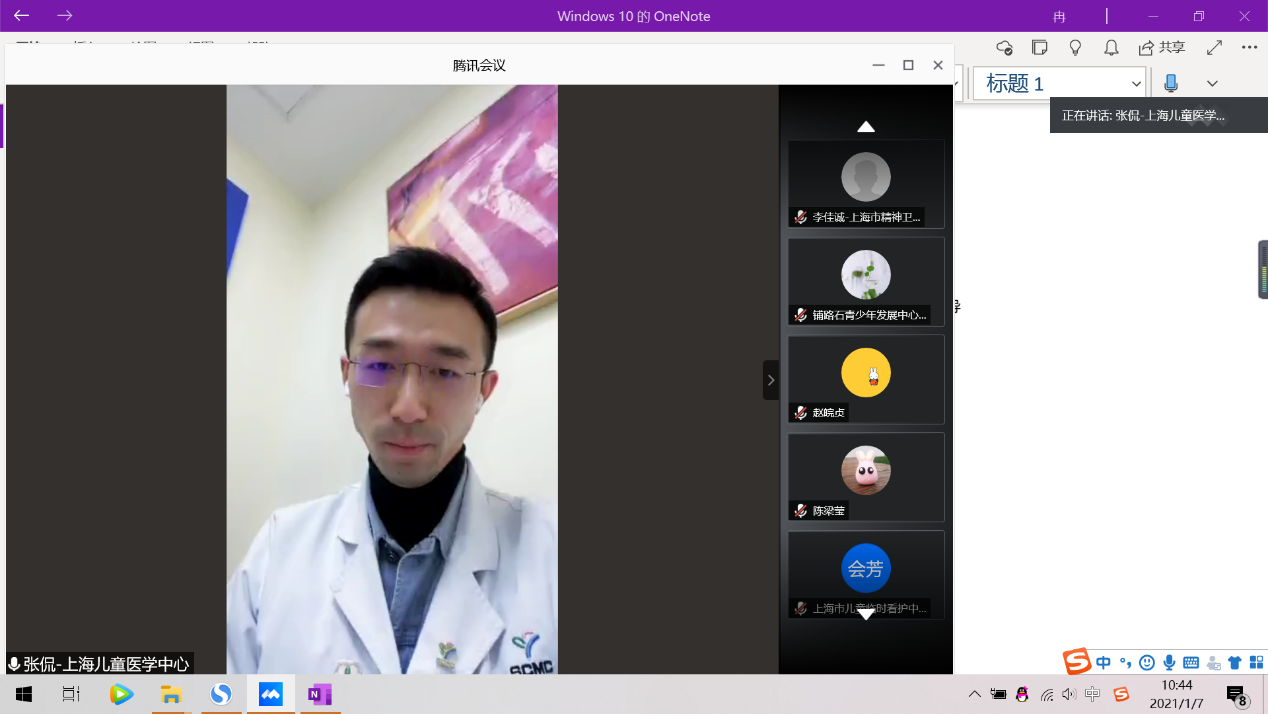Navigate back with the OneNote back arrow

pos(21,16)
